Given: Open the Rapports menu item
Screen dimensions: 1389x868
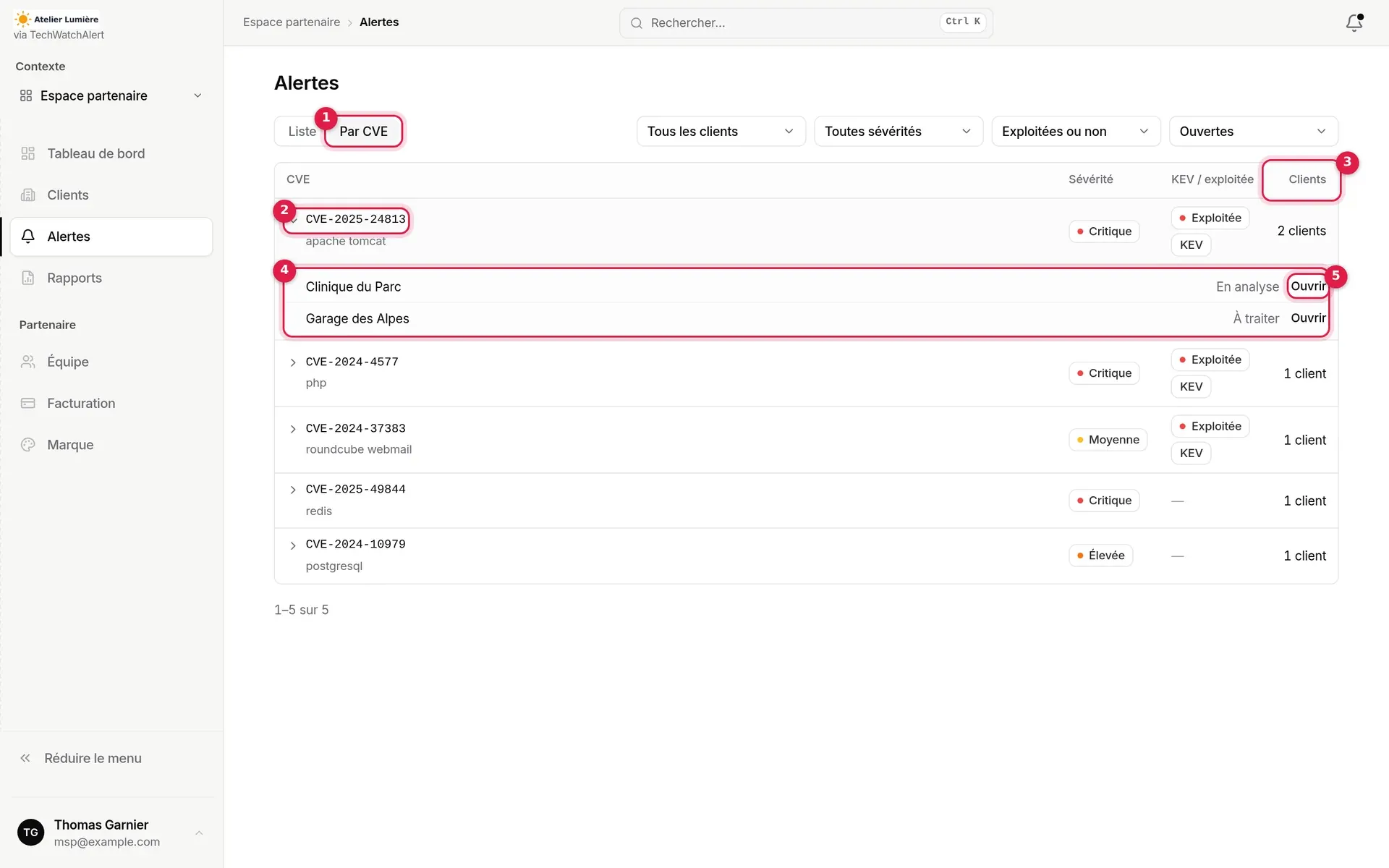Looking at the screenshot, I should coord(111,278).
